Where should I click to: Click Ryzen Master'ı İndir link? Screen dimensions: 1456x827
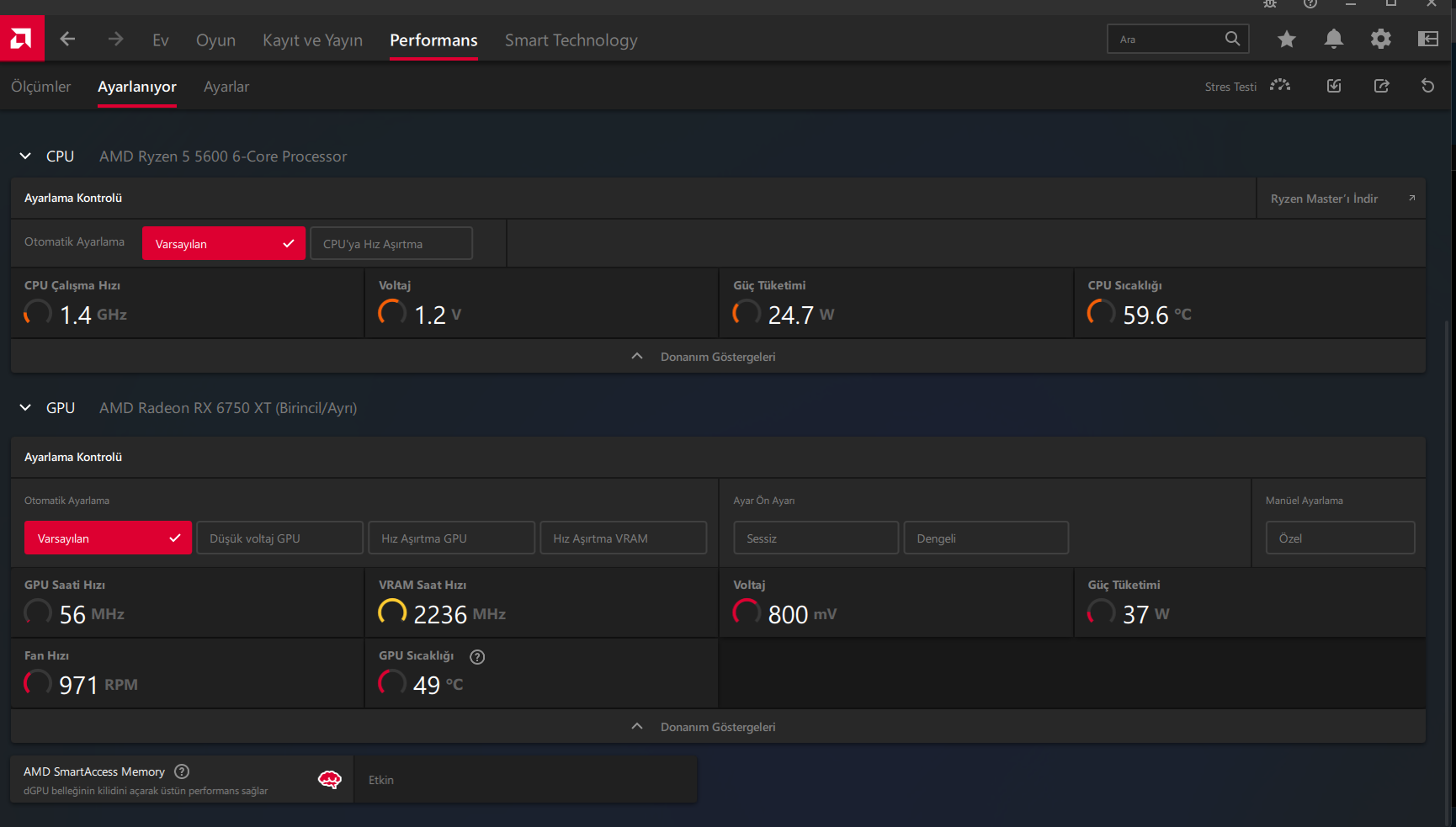coord(1324,199)
